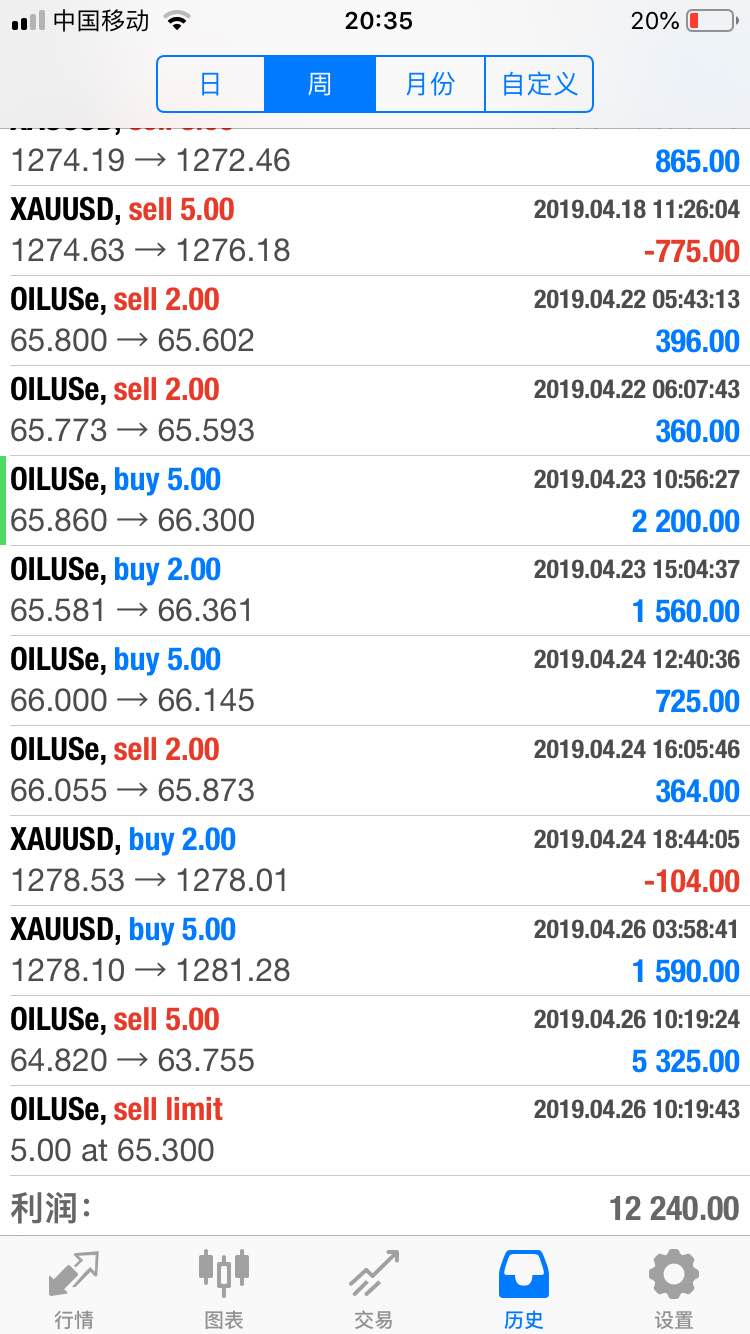Image resolution: width=750 pixels, height=1334 pixels.
Task: Open OILUSe buy 2.00 trade with 1 560.00
Action: [x=375, y=591]
